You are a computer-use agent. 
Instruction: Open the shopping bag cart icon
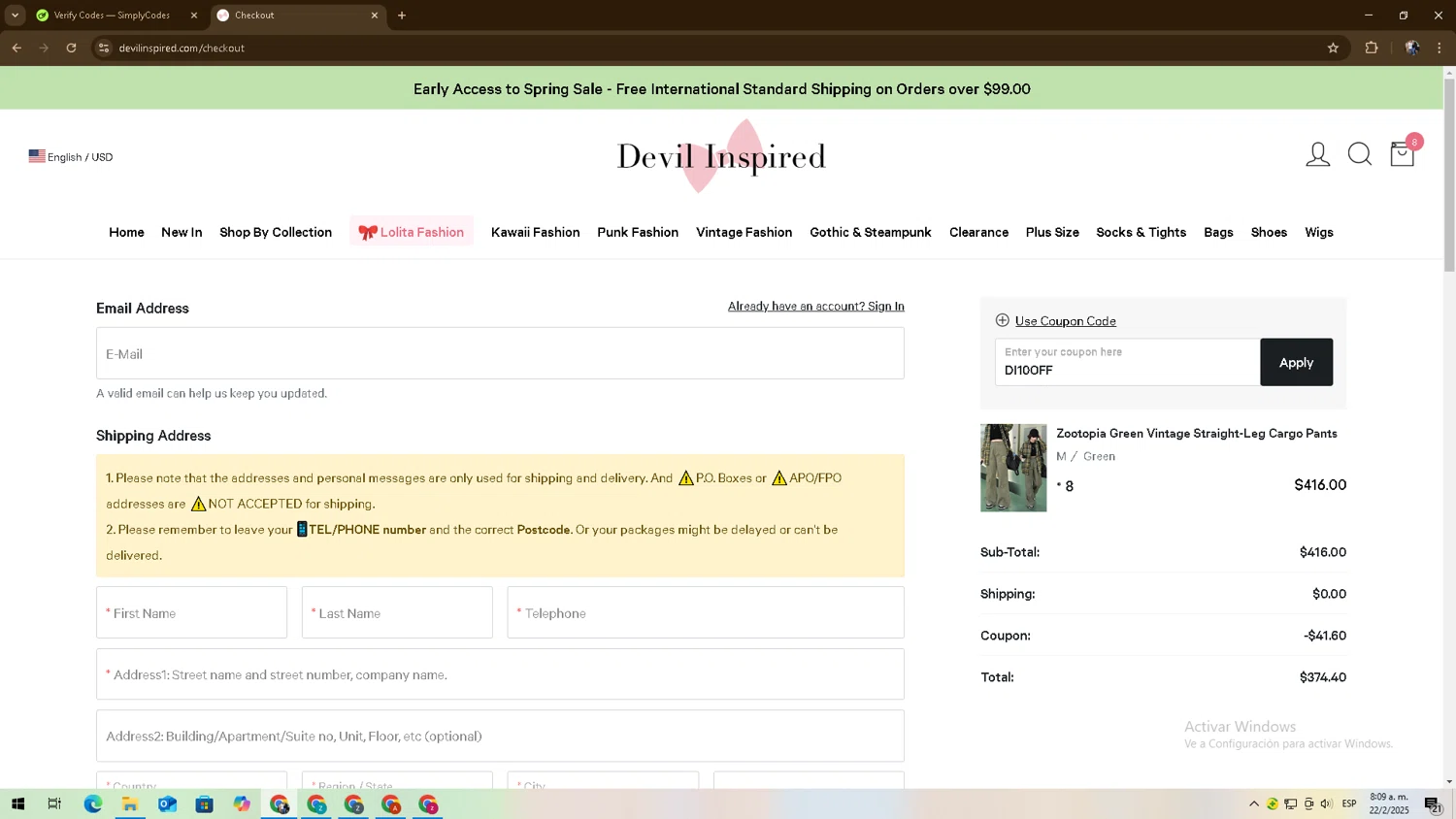pos(1403,154)
